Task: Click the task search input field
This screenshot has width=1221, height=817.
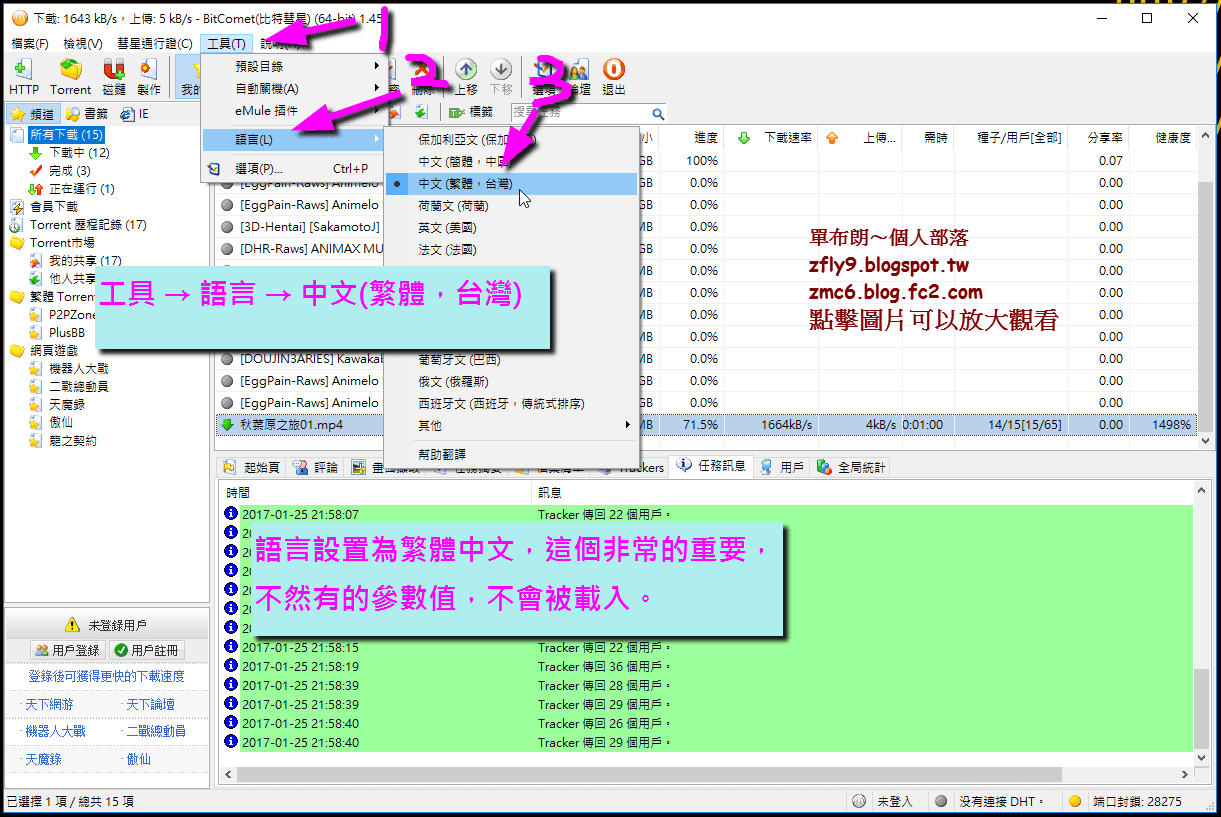Action: point(580,113)
